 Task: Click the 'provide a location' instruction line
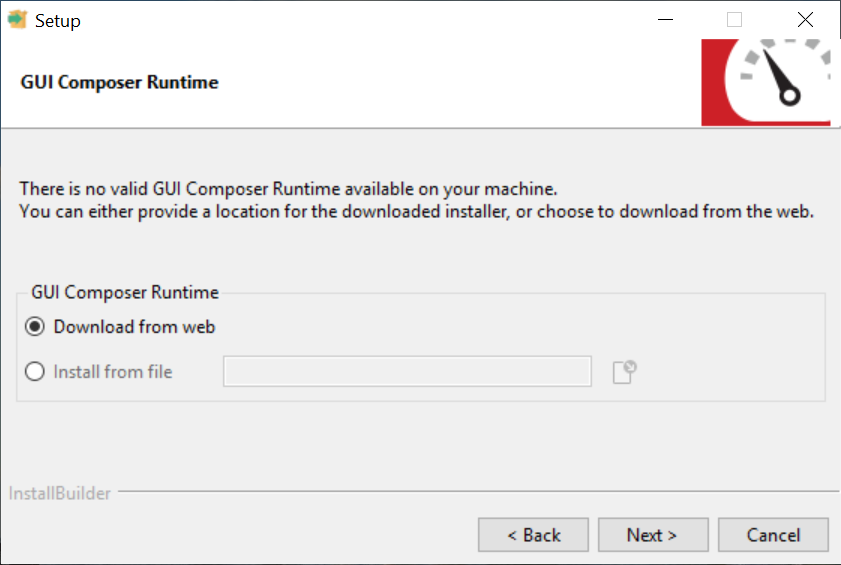[418, 212]
